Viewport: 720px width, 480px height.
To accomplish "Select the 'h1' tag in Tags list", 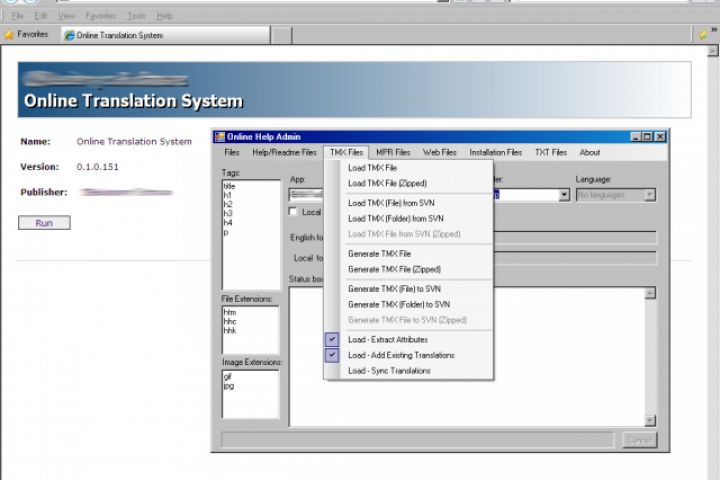I will 228,195.
